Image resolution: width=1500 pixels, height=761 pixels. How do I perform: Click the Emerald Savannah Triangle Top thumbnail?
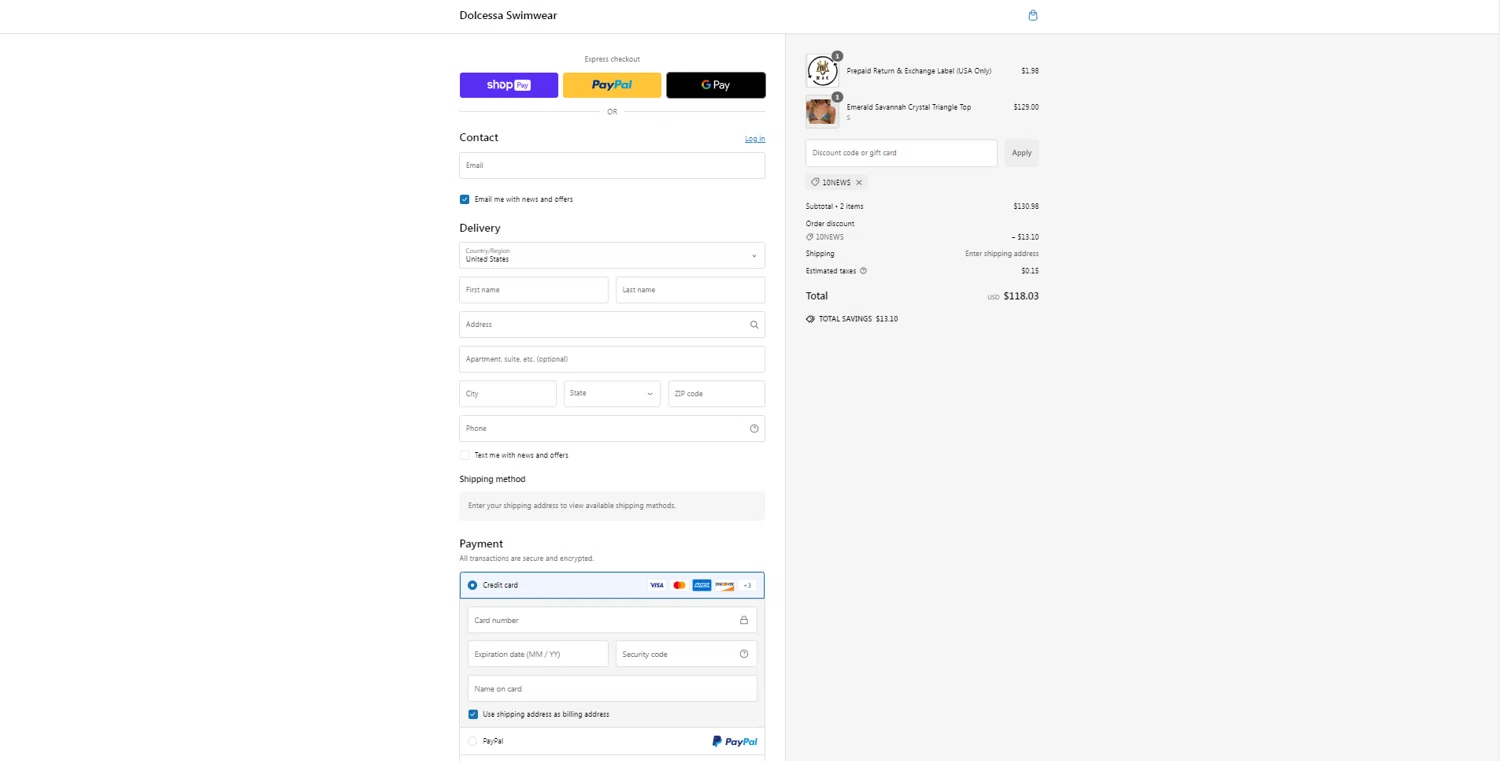822,112
